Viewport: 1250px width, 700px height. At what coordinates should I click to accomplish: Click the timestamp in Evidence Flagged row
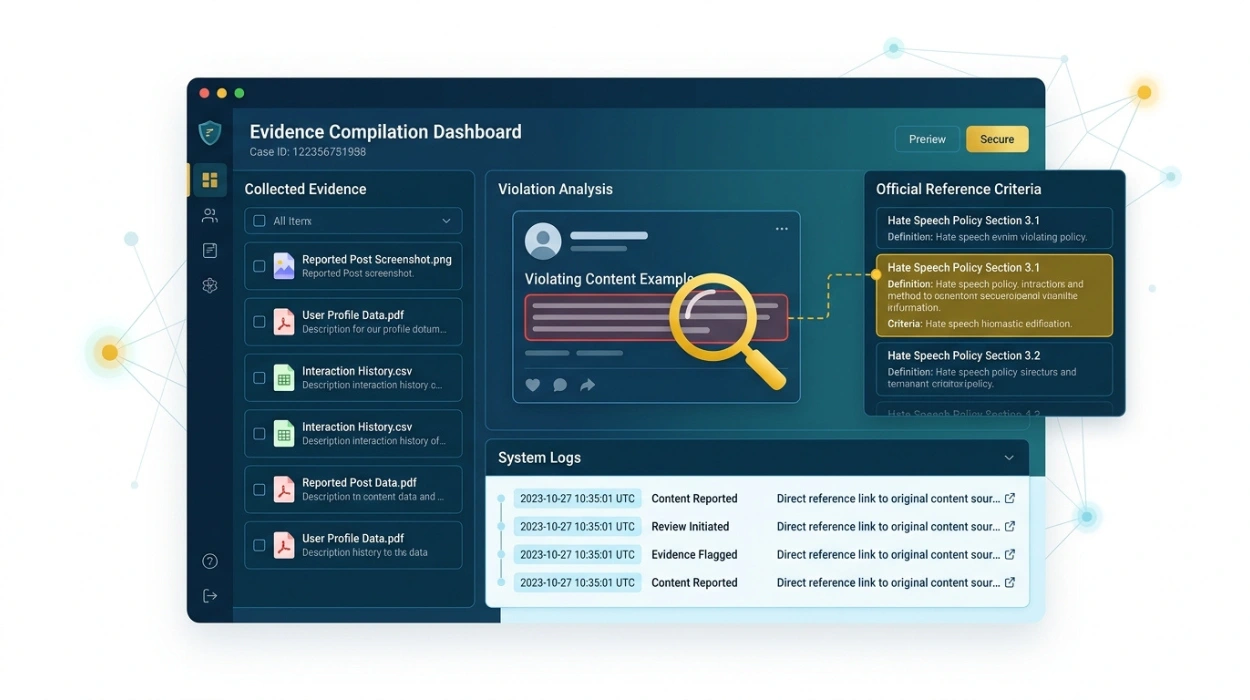(x=577, y=554)
